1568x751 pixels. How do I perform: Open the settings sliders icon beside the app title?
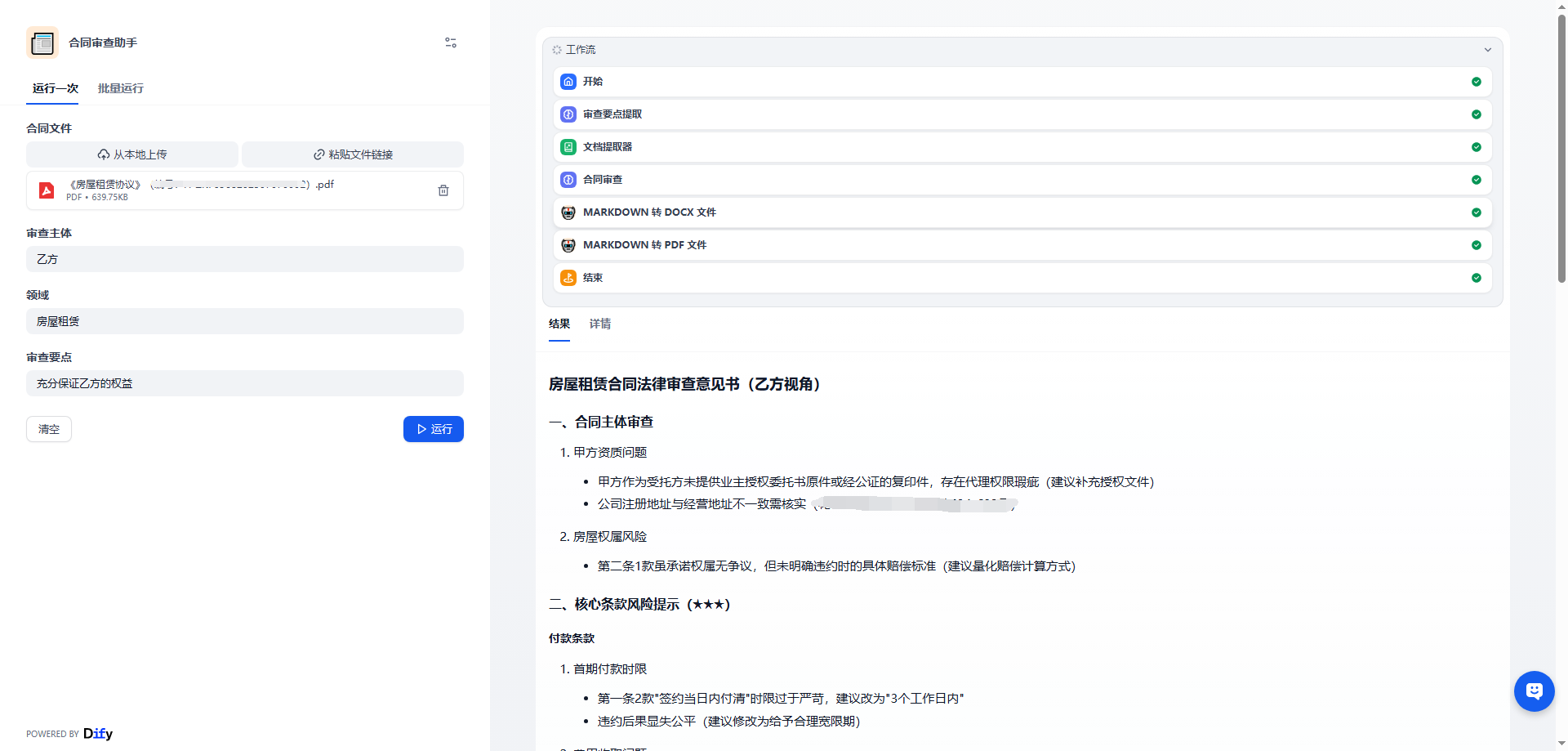click(451, 42)
